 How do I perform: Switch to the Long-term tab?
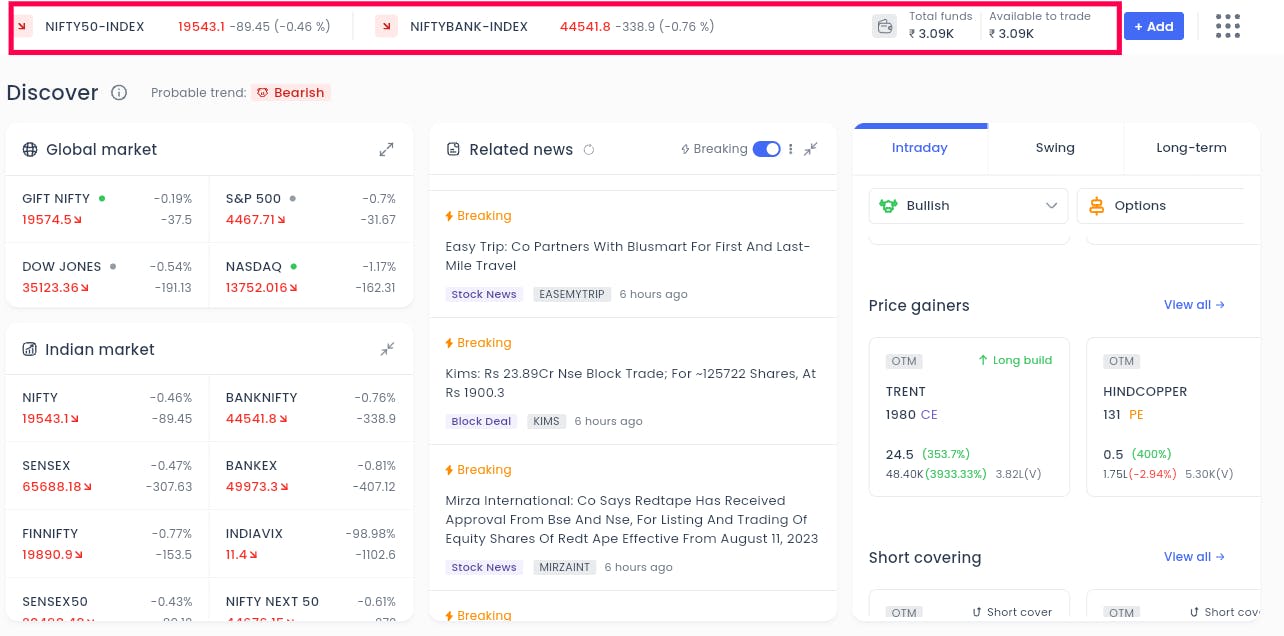pos(1191,147)
